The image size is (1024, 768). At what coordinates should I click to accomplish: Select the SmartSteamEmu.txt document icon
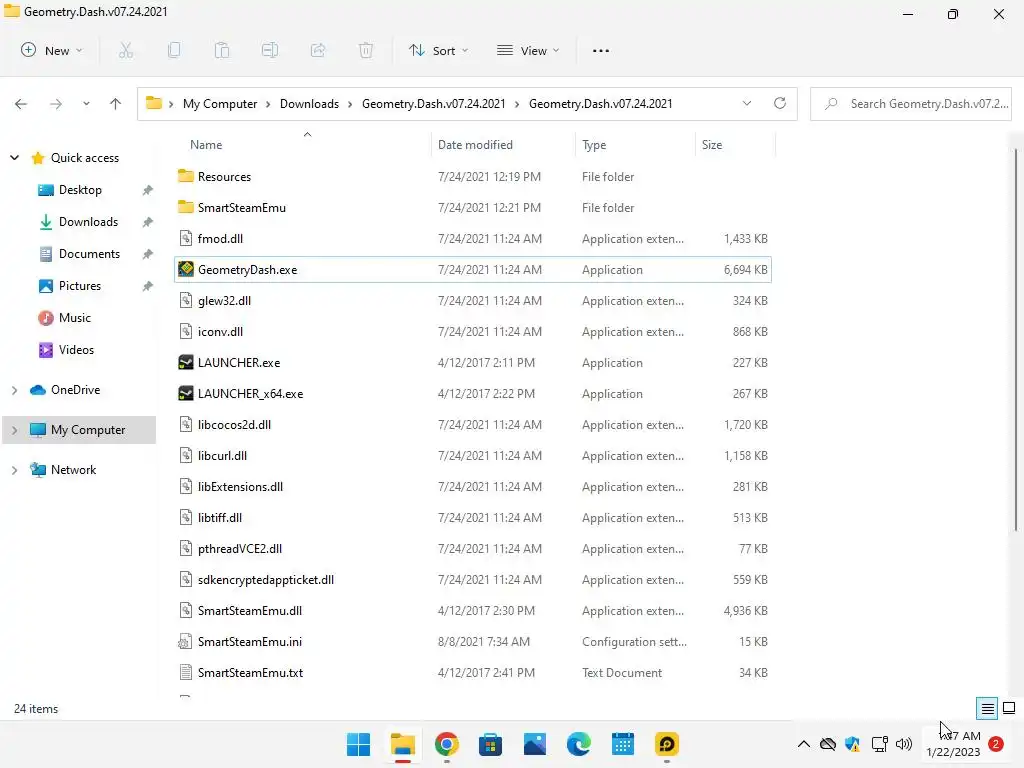(186, 672)
